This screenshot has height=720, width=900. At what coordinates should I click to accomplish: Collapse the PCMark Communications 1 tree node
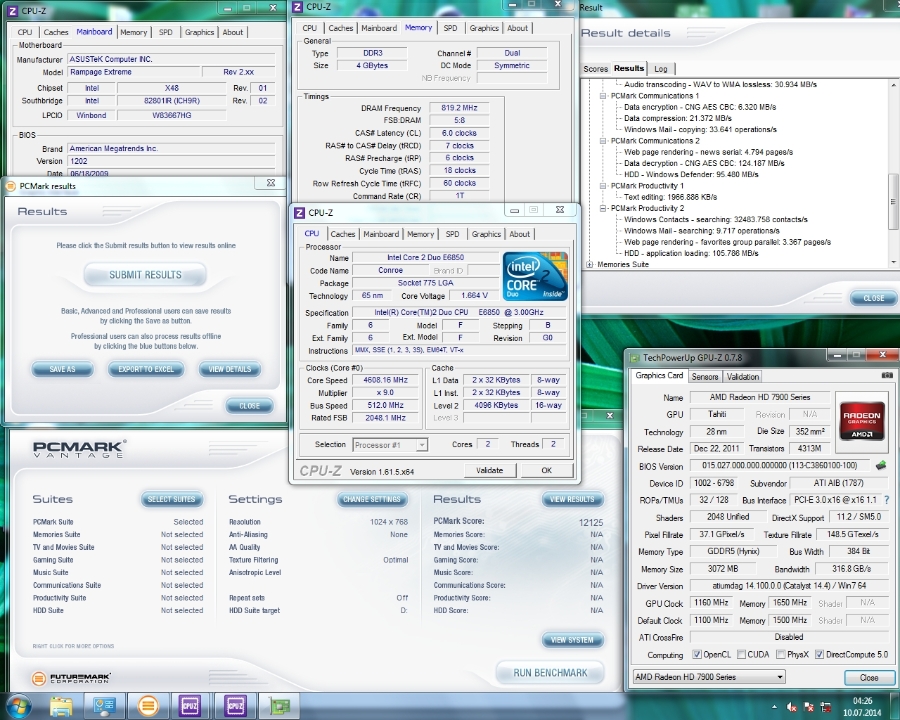tap(603, 96)
